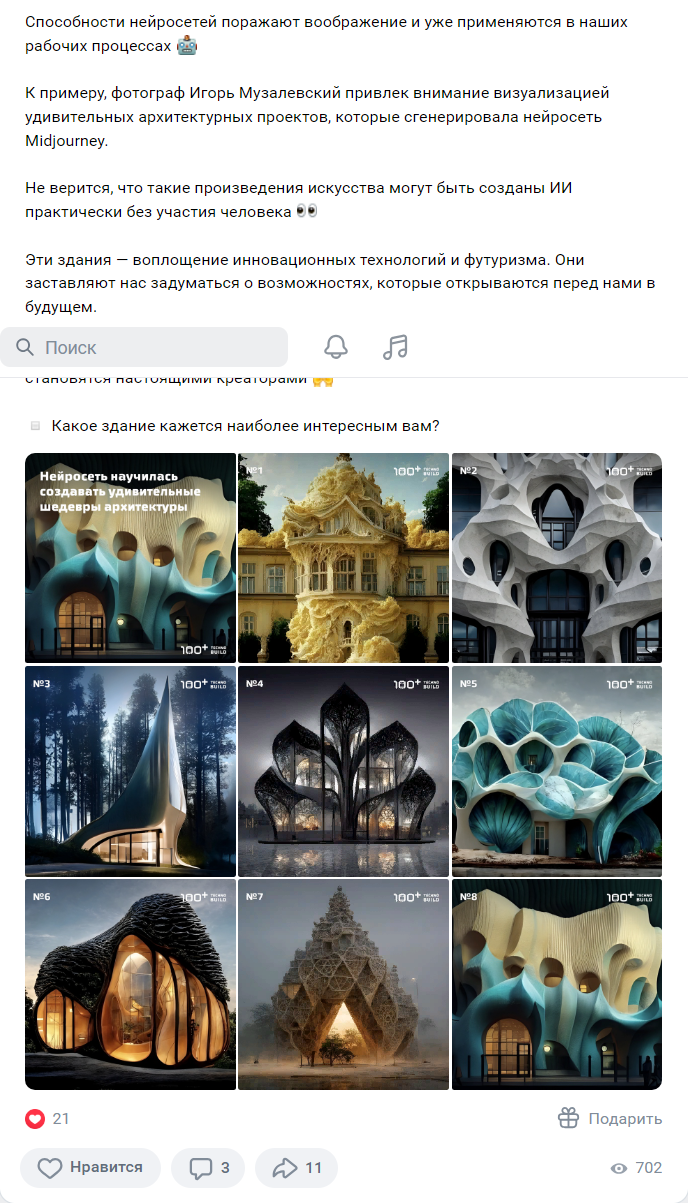Viewport: 688px width, 1203px height.
Task: Open image №1 yellow ornate mansion
Action: point(343,558)
